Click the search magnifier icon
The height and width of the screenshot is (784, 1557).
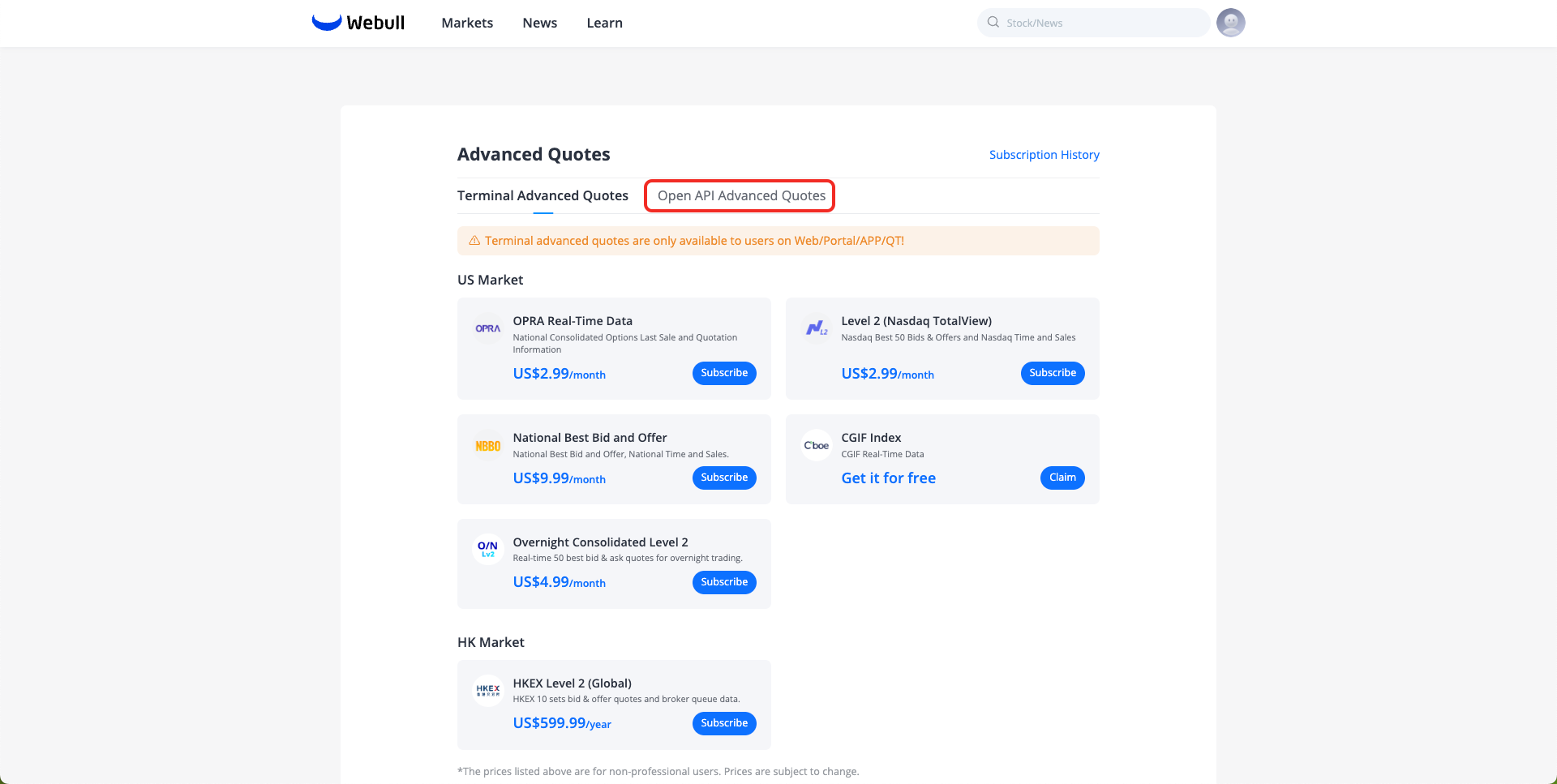pos(993,23)
